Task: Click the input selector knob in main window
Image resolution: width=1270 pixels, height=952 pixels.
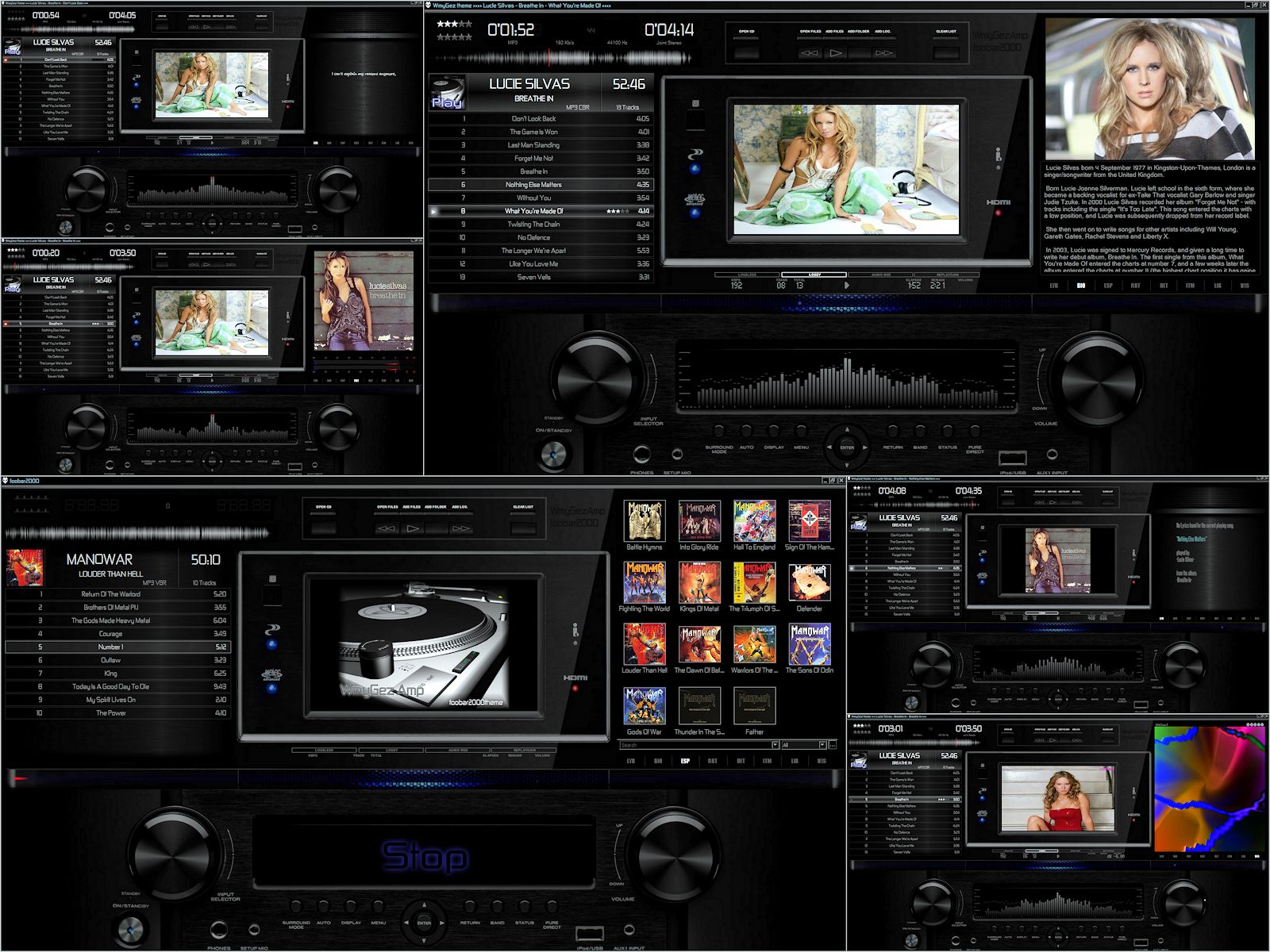Action: point(598,378)
